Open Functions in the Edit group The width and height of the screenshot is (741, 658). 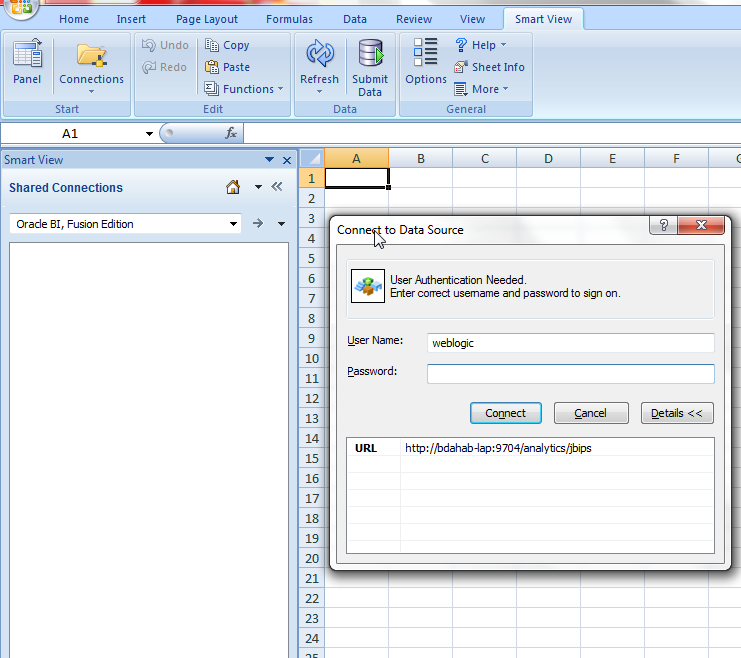coord(243,89)
